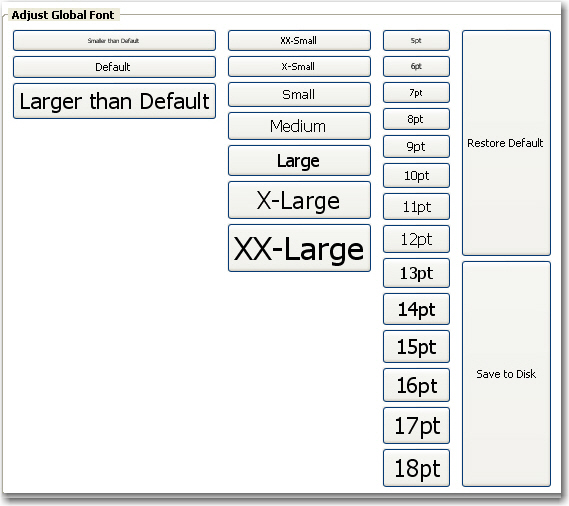Click the X-Large button
This screenshot has width=569, height=506.
coord(299,200)
